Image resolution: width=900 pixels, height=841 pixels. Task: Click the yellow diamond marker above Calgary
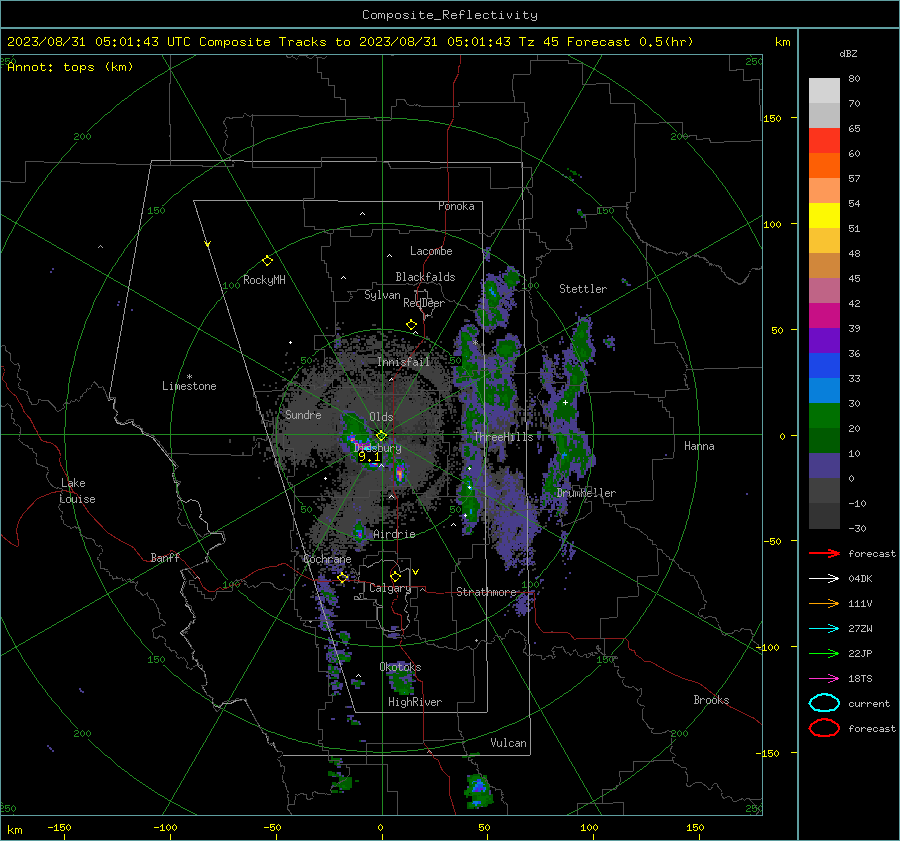pos(395,576)
